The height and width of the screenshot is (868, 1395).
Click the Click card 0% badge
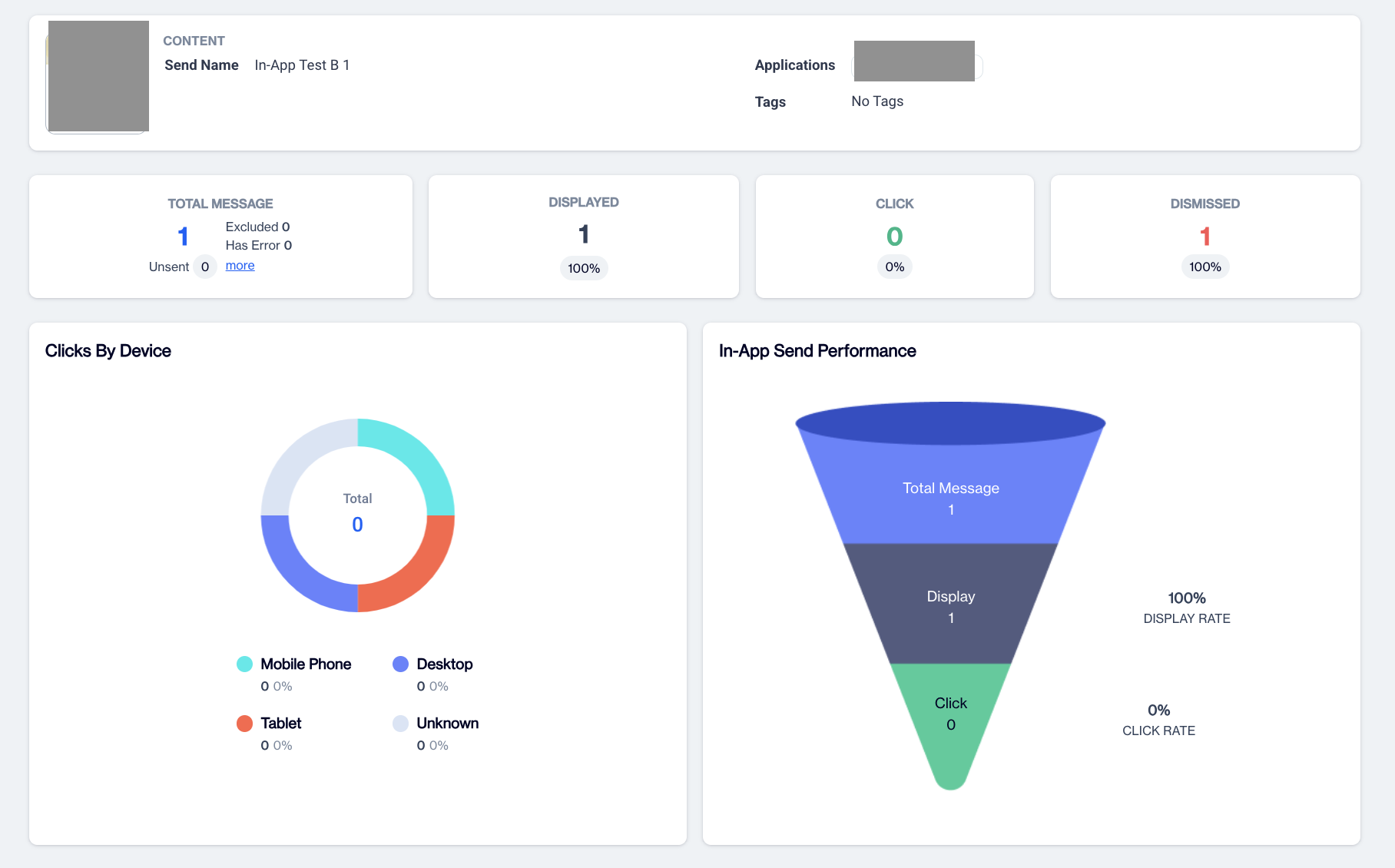point(895,267)
